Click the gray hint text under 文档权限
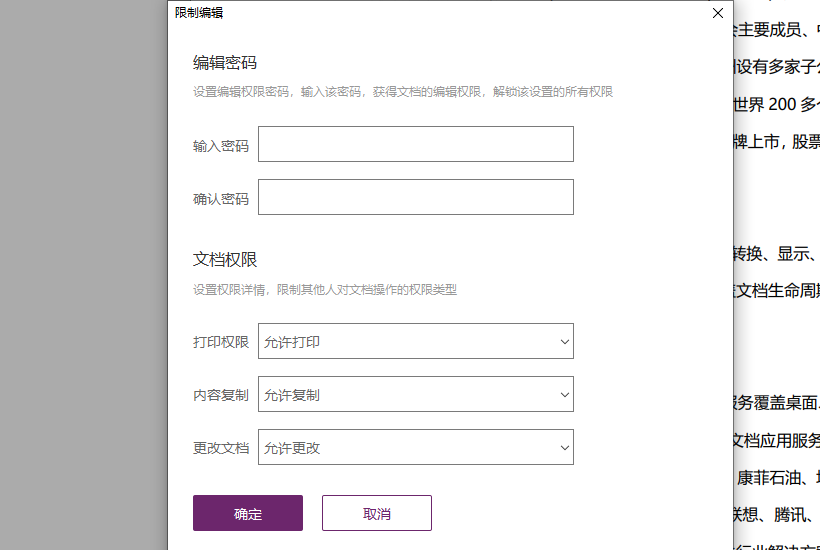820x550 pixels. tap(325, 290)
